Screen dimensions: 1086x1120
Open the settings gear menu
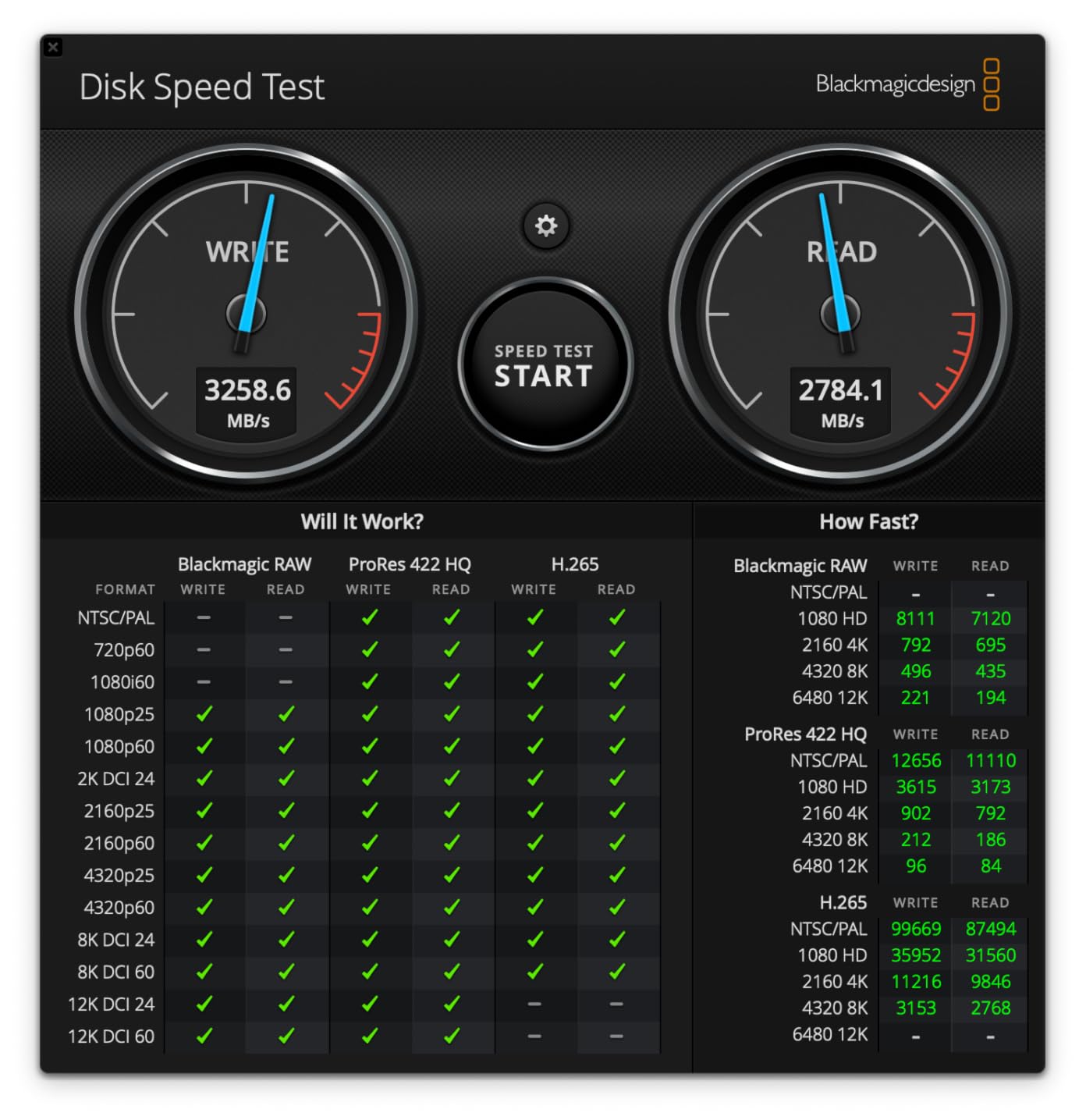545,226
